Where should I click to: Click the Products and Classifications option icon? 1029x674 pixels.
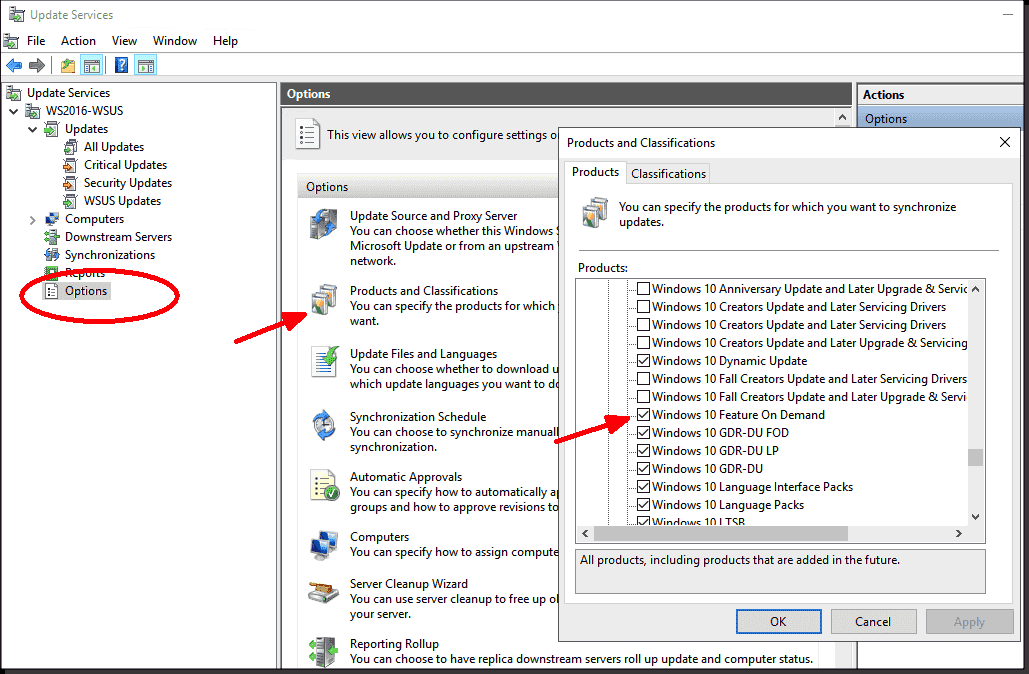(x=324, y=299)
